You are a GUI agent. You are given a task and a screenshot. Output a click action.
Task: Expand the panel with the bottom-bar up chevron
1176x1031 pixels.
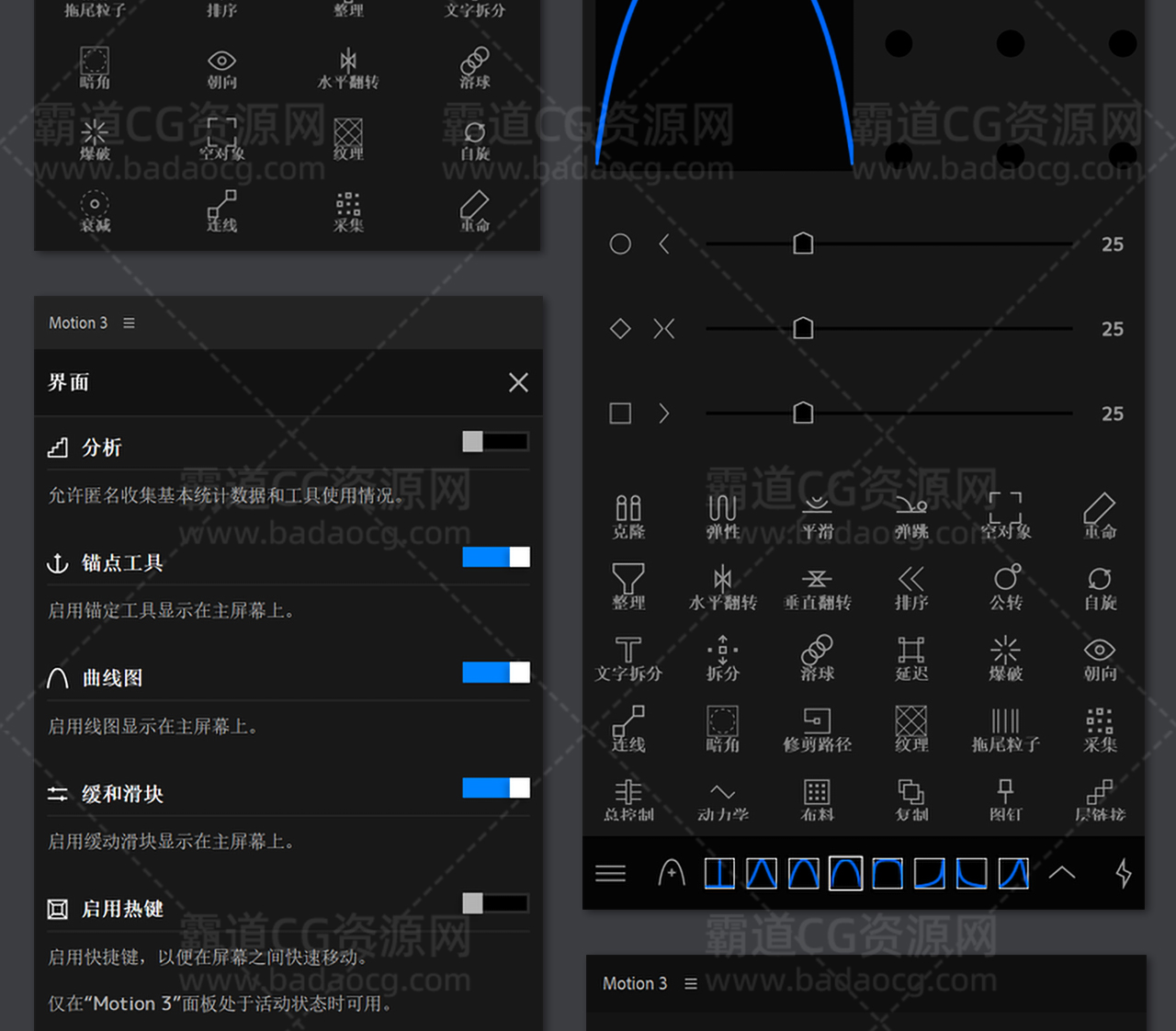(x=1062, y=873)
